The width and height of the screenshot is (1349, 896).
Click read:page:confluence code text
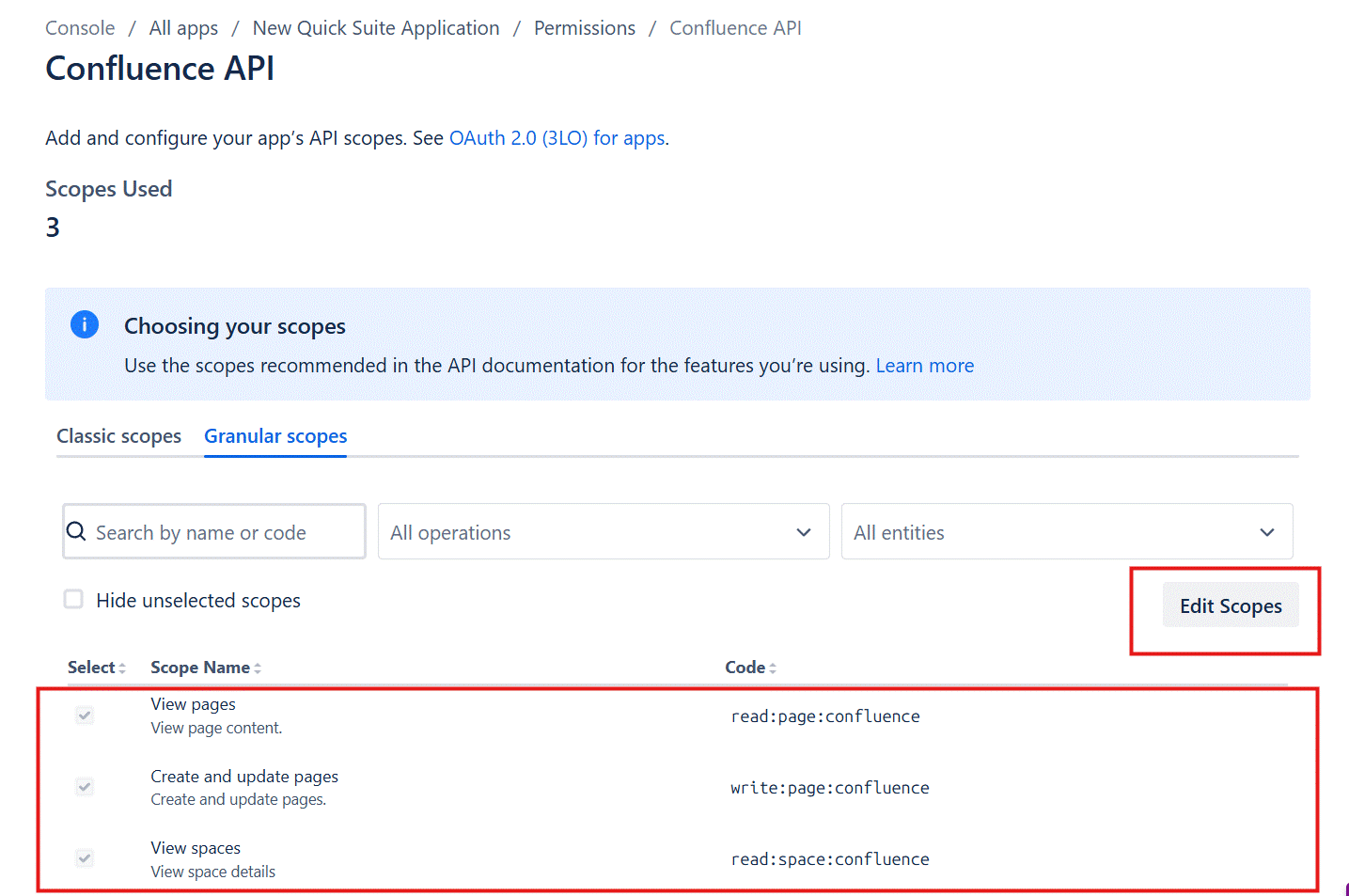(x=825, y=716)
